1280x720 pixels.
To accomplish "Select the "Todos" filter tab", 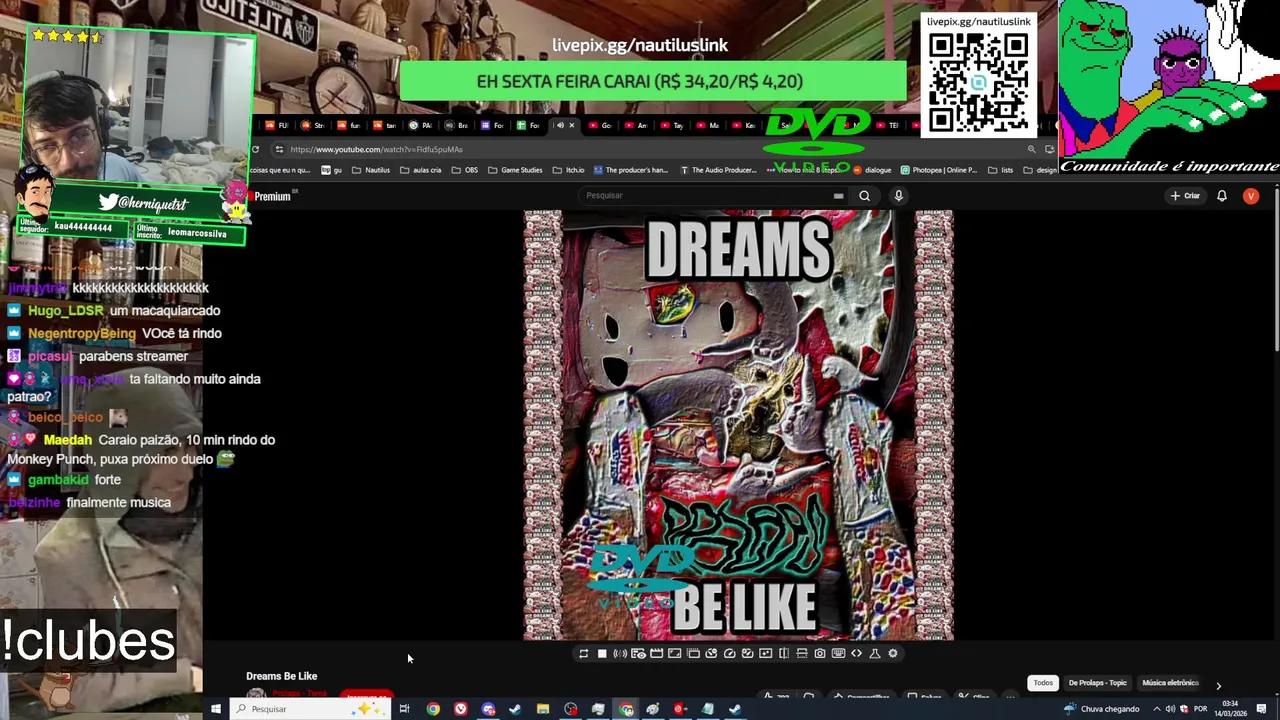I will tap(1043, 682).
